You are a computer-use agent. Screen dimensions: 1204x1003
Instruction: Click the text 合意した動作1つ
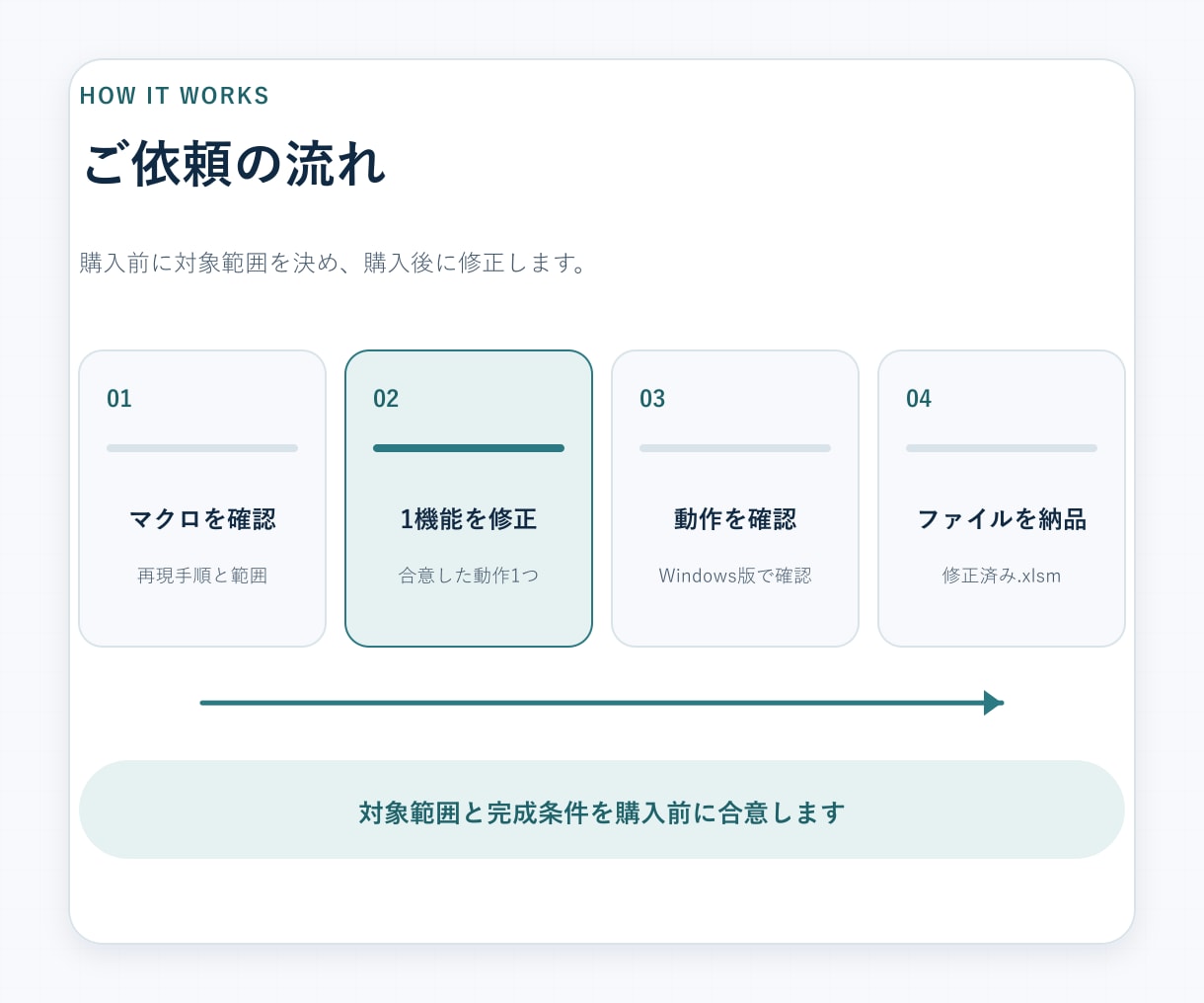(469, 576)
